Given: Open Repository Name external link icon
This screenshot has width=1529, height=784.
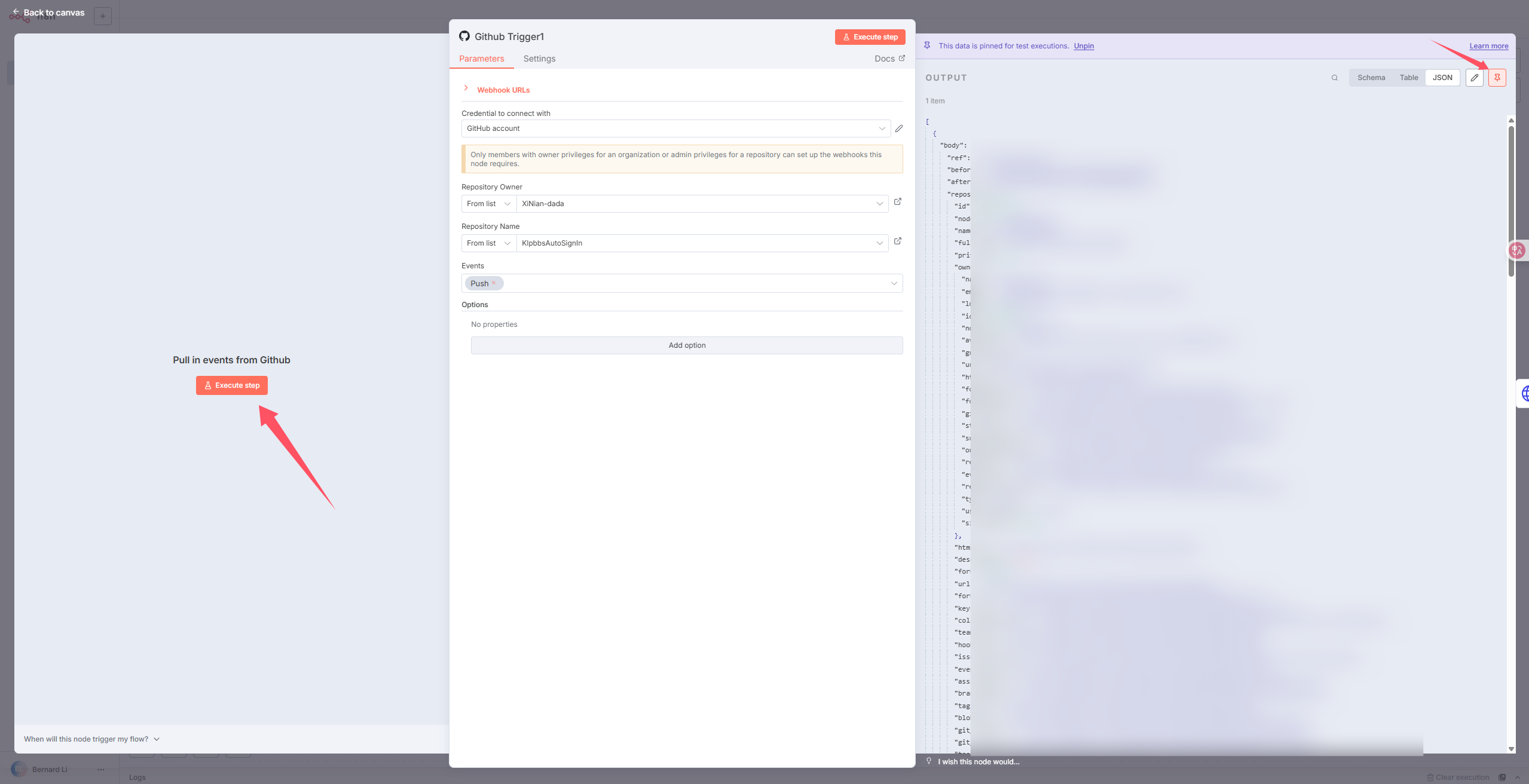Looking at the screenshot, I should point(897,241).
